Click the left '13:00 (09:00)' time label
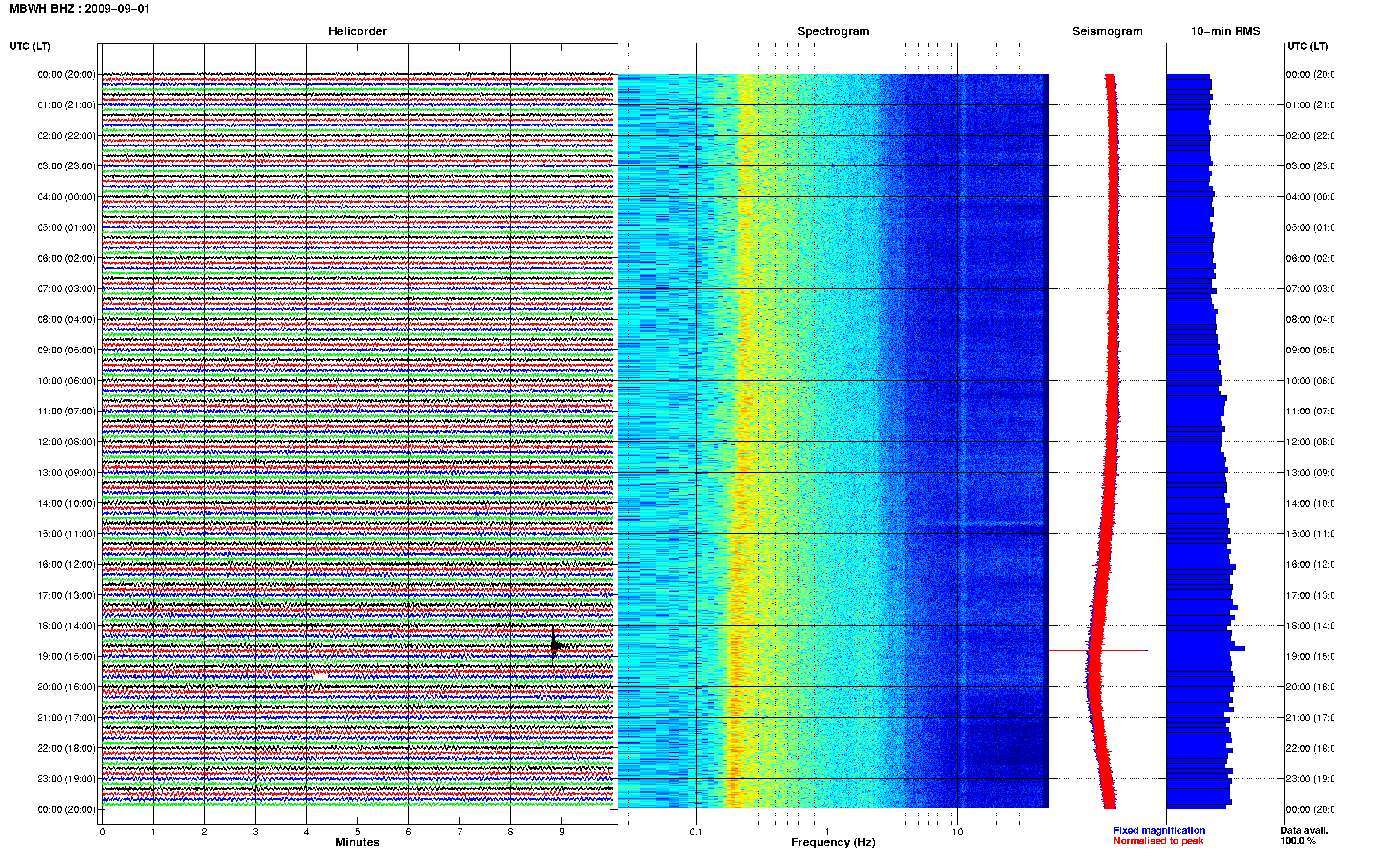Viewport: 1389px width, 868px height. pos(66,473)
